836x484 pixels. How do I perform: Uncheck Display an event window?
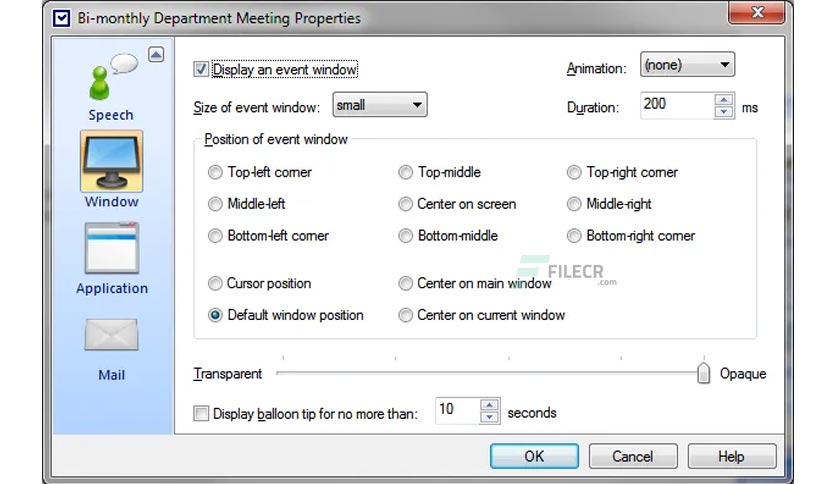point(201,69)
